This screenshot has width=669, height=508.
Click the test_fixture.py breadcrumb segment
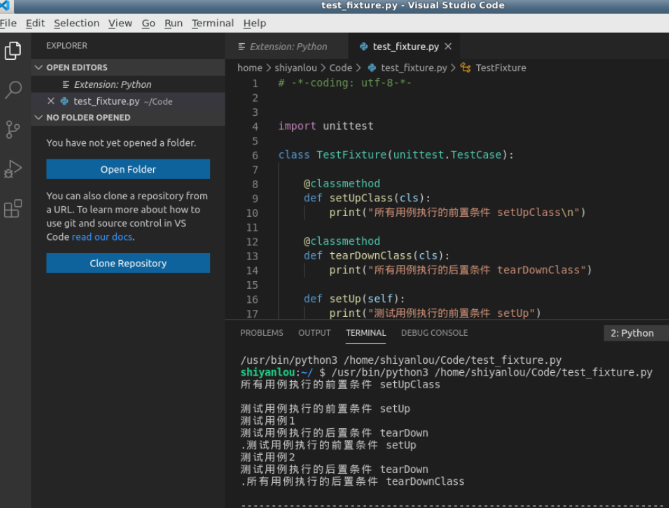[x=414, y=68]
